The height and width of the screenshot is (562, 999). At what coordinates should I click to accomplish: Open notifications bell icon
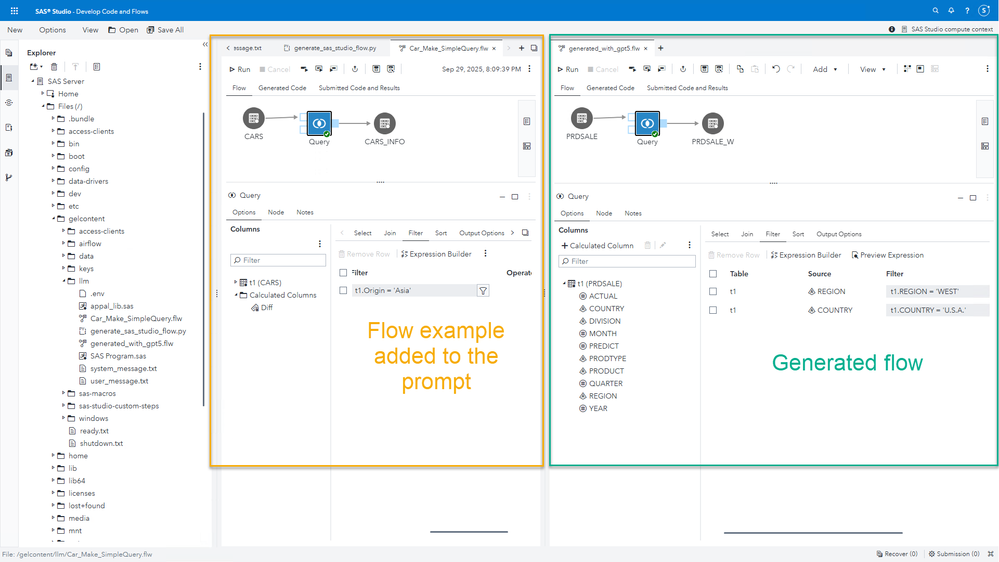click(x=951, y=11)
